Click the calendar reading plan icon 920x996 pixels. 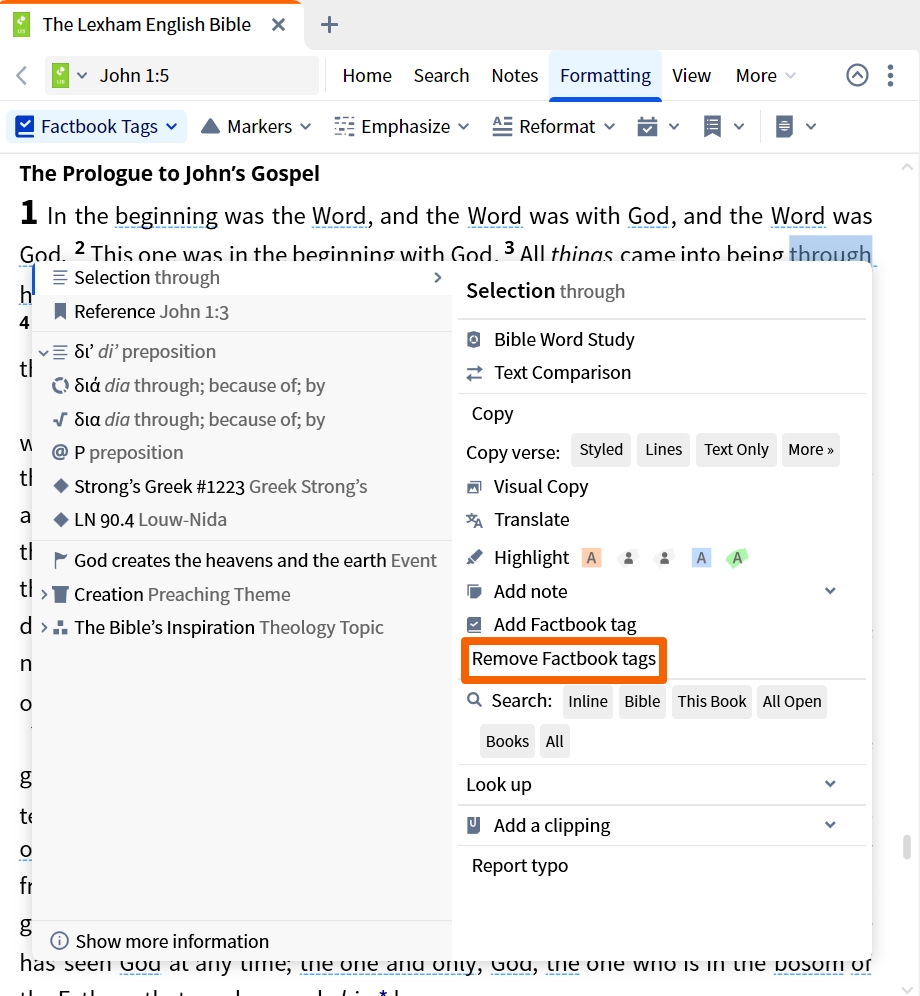[x=647, y=126]
